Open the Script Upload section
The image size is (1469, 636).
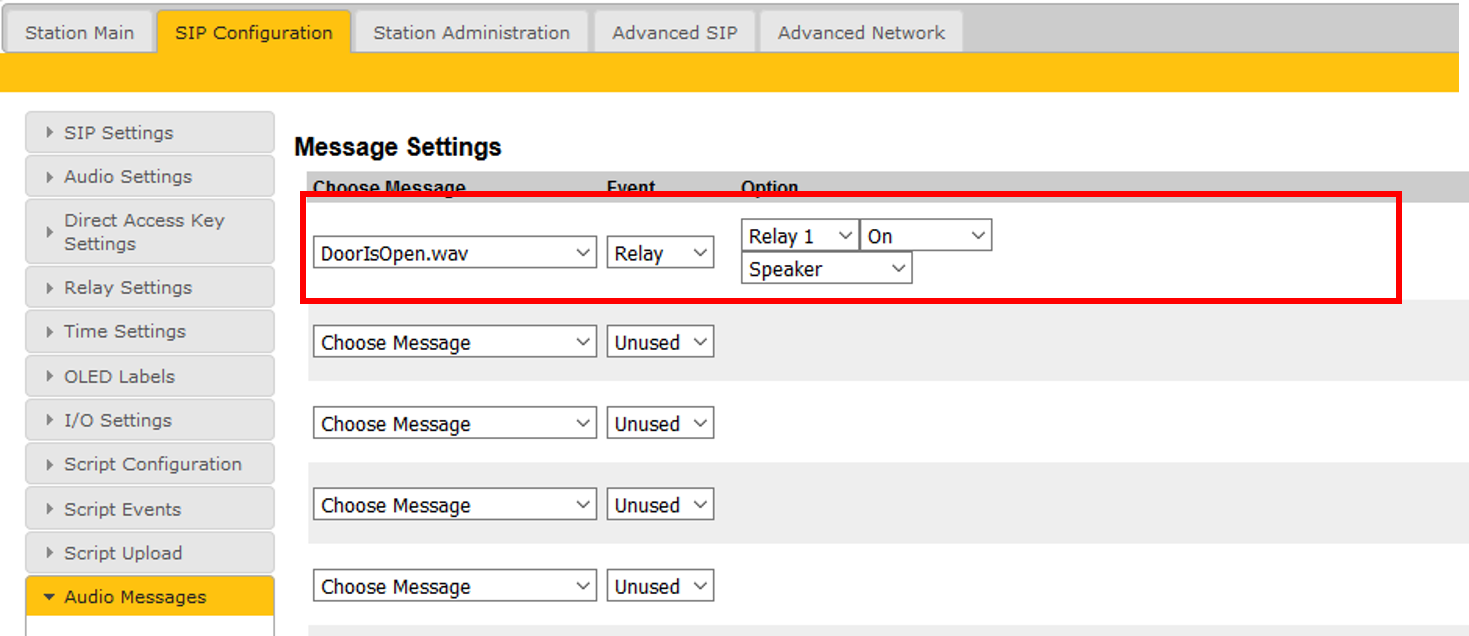149,554
